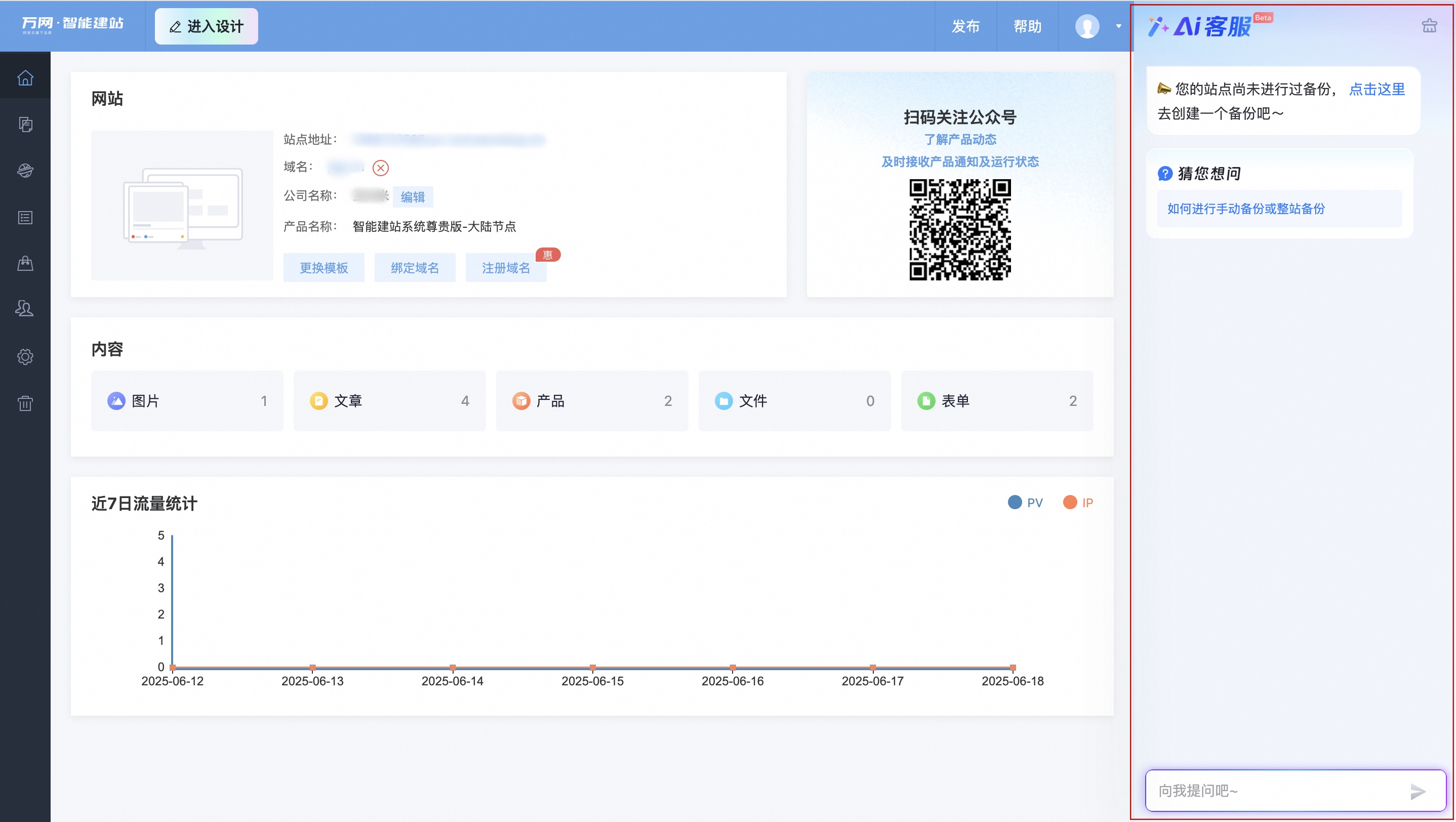The width and height of the screenshot is (1456, 822).
Task: Click the members icon in sidebar
Action: pyautogui.click(x=25, y=308)
